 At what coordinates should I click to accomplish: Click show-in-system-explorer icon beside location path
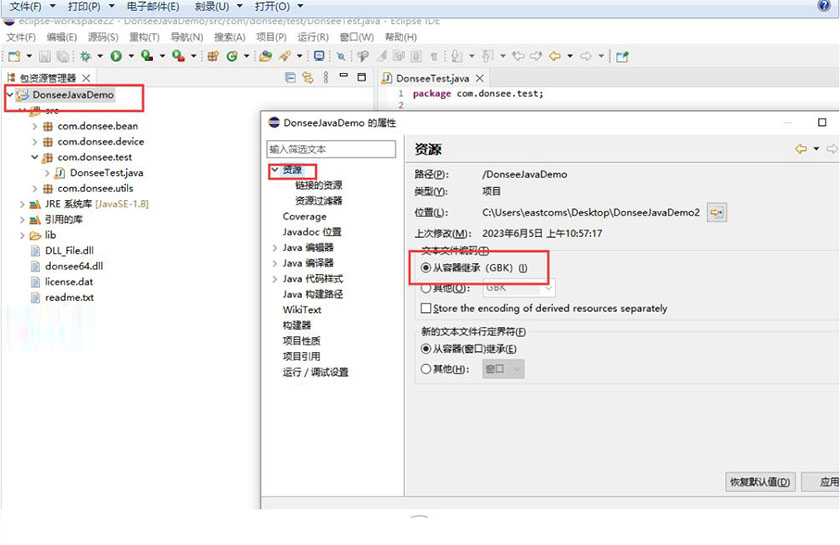(x=716, y=212)
